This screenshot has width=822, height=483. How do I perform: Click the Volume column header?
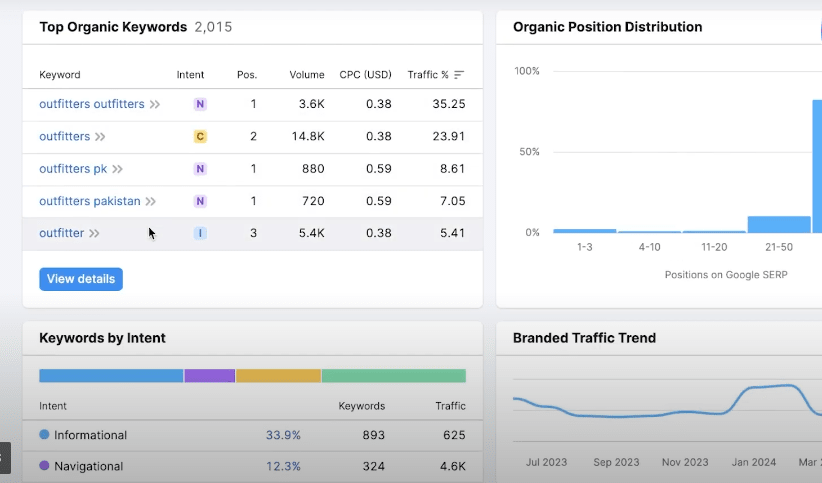[307, 75]
